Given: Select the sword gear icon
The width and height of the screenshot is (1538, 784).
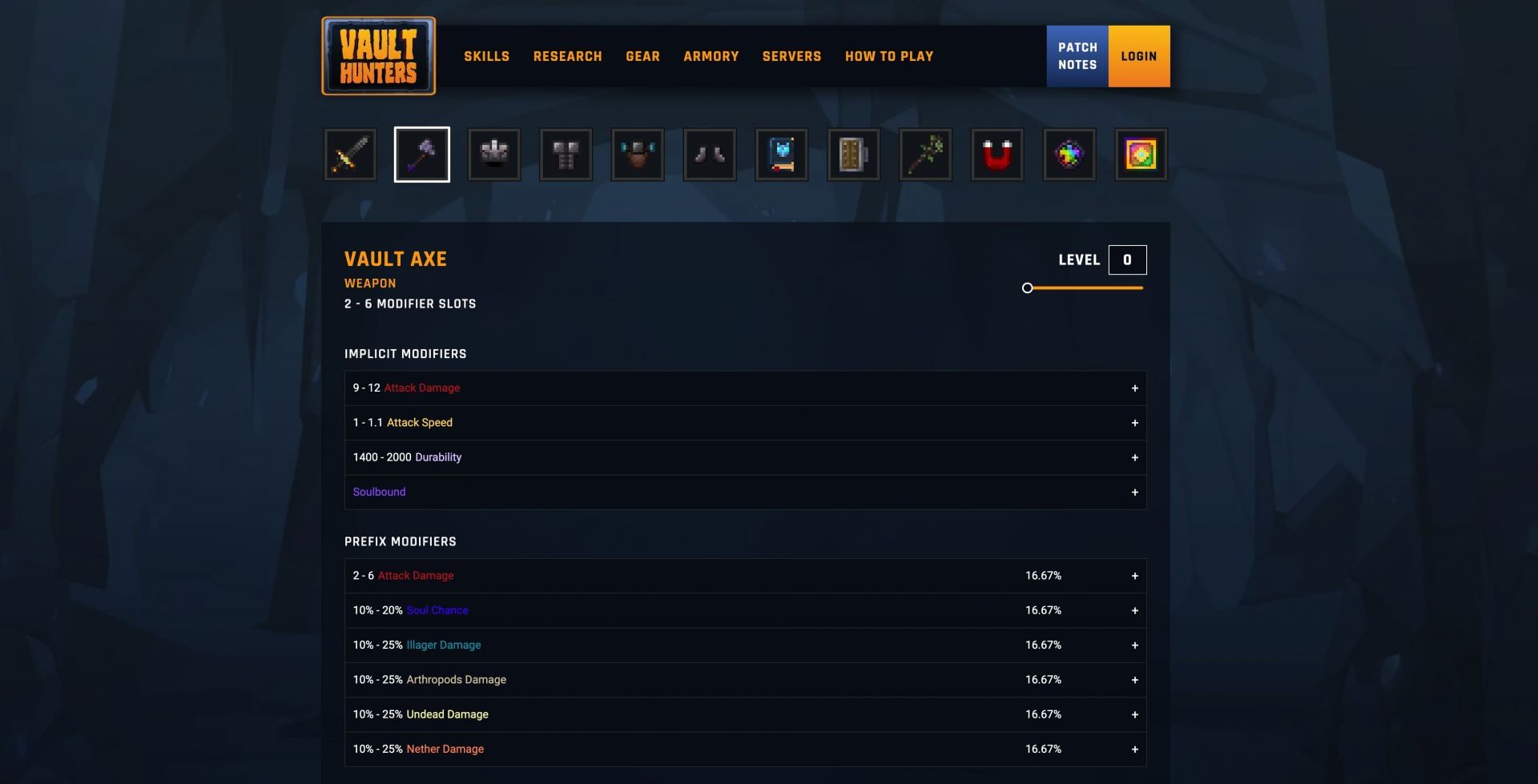Looking at the screenshot, I should [x=350, y=155].
